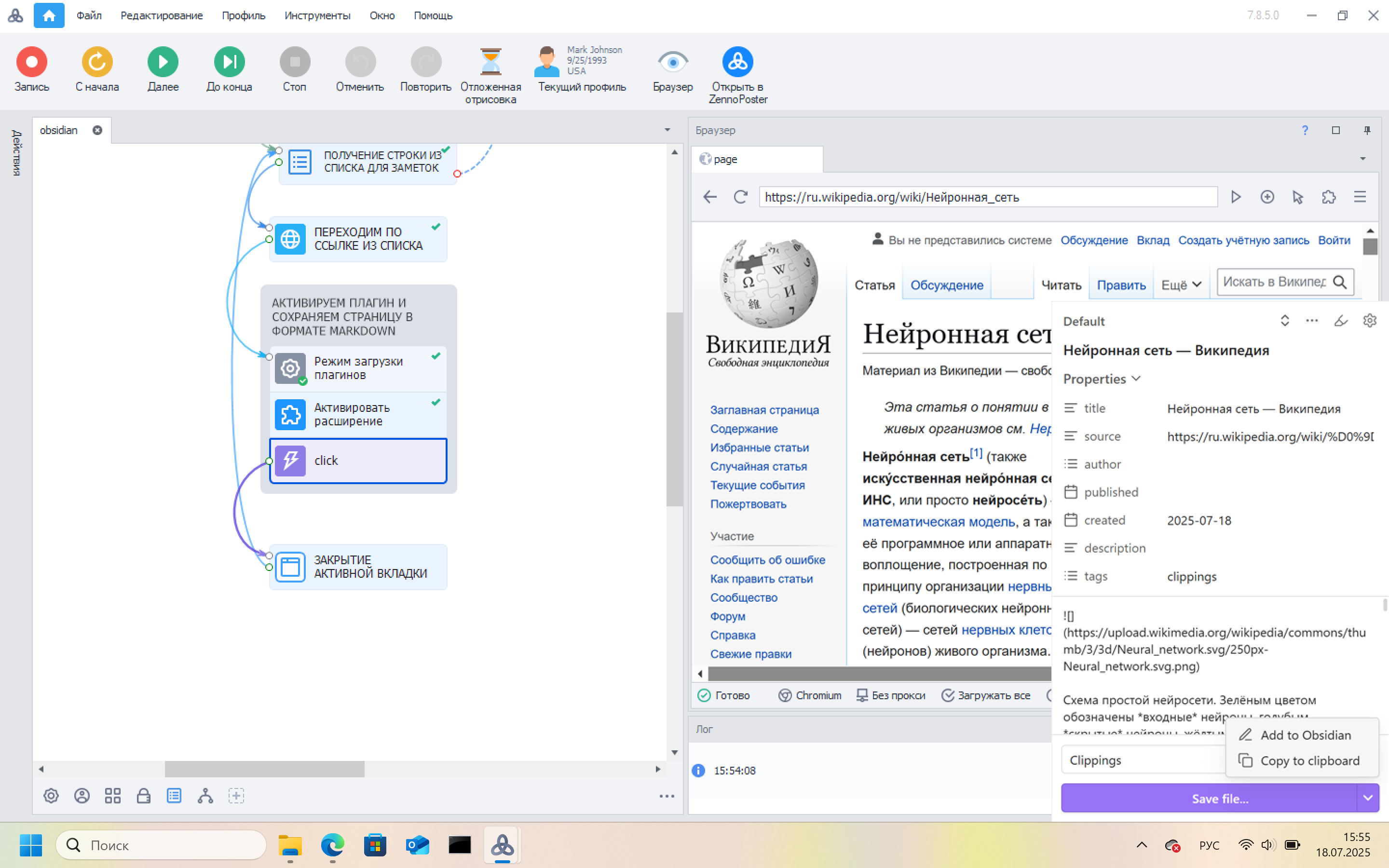Click the Войти link
The width and height of the screenshot is (1389, 868).
(x=1334, y=240)
